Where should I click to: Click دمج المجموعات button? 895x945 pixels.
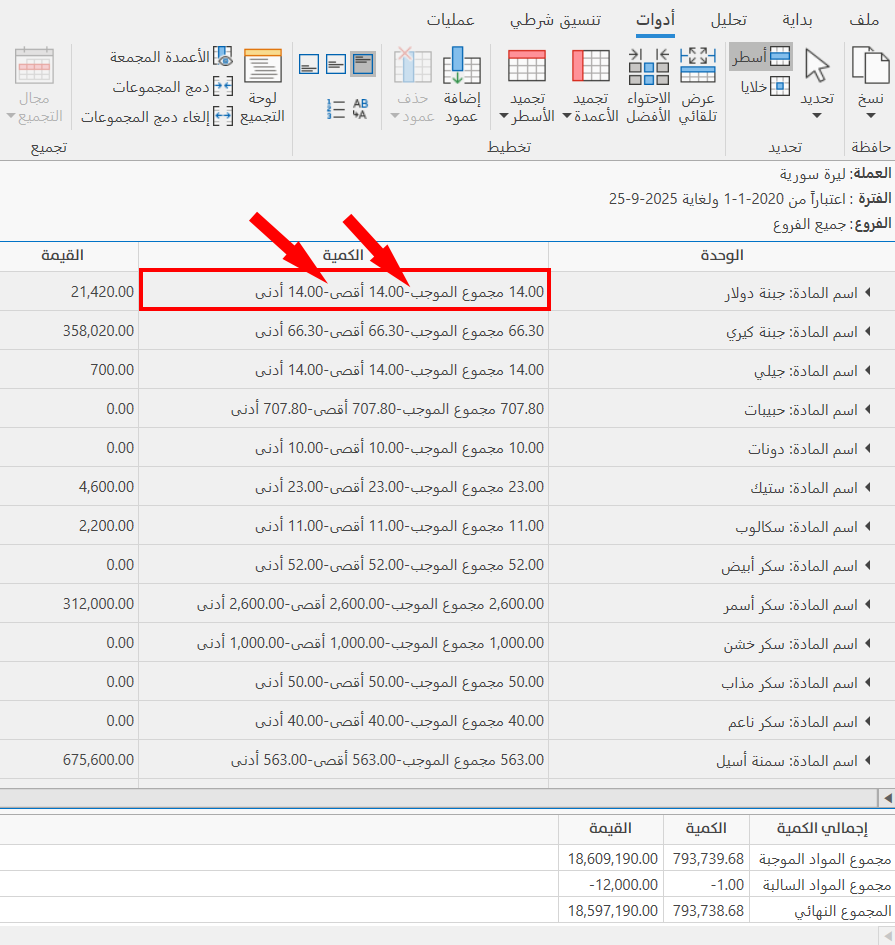pos(168,86)
